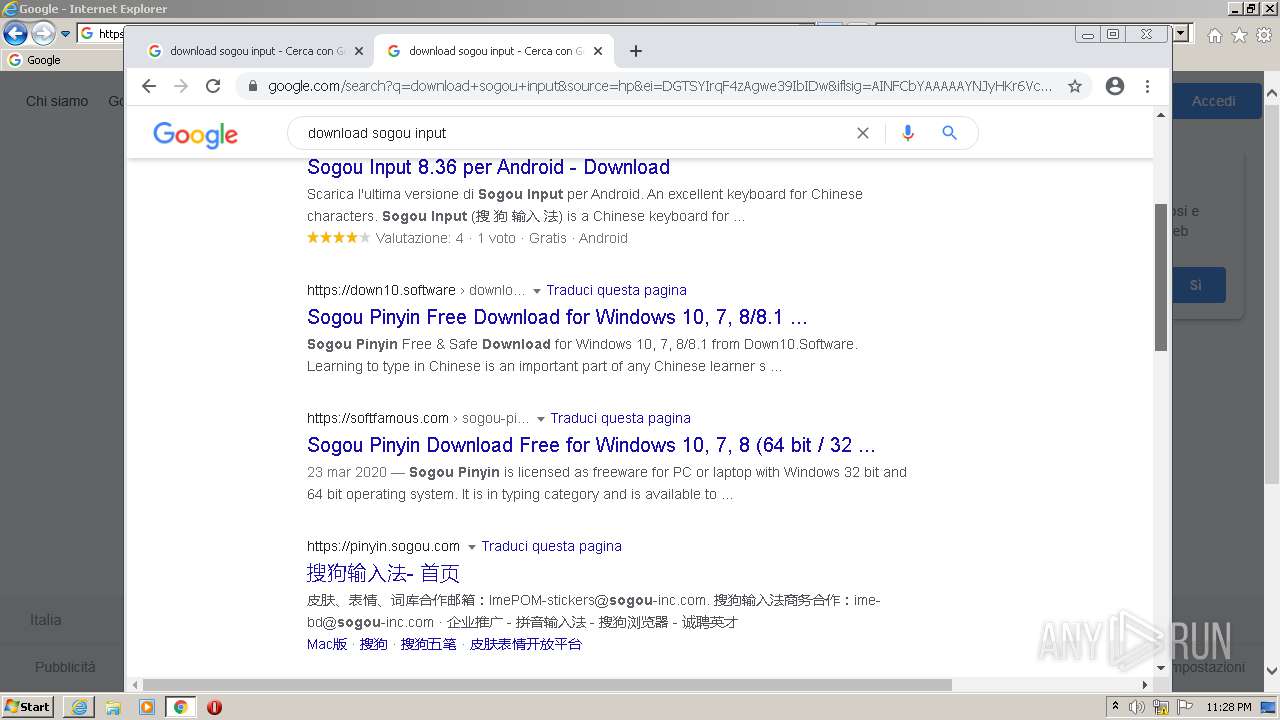Bookmark this page with the star icon
This screenshot has height=720, width=1280.
pyautogui.click(x=1075, y=86)
